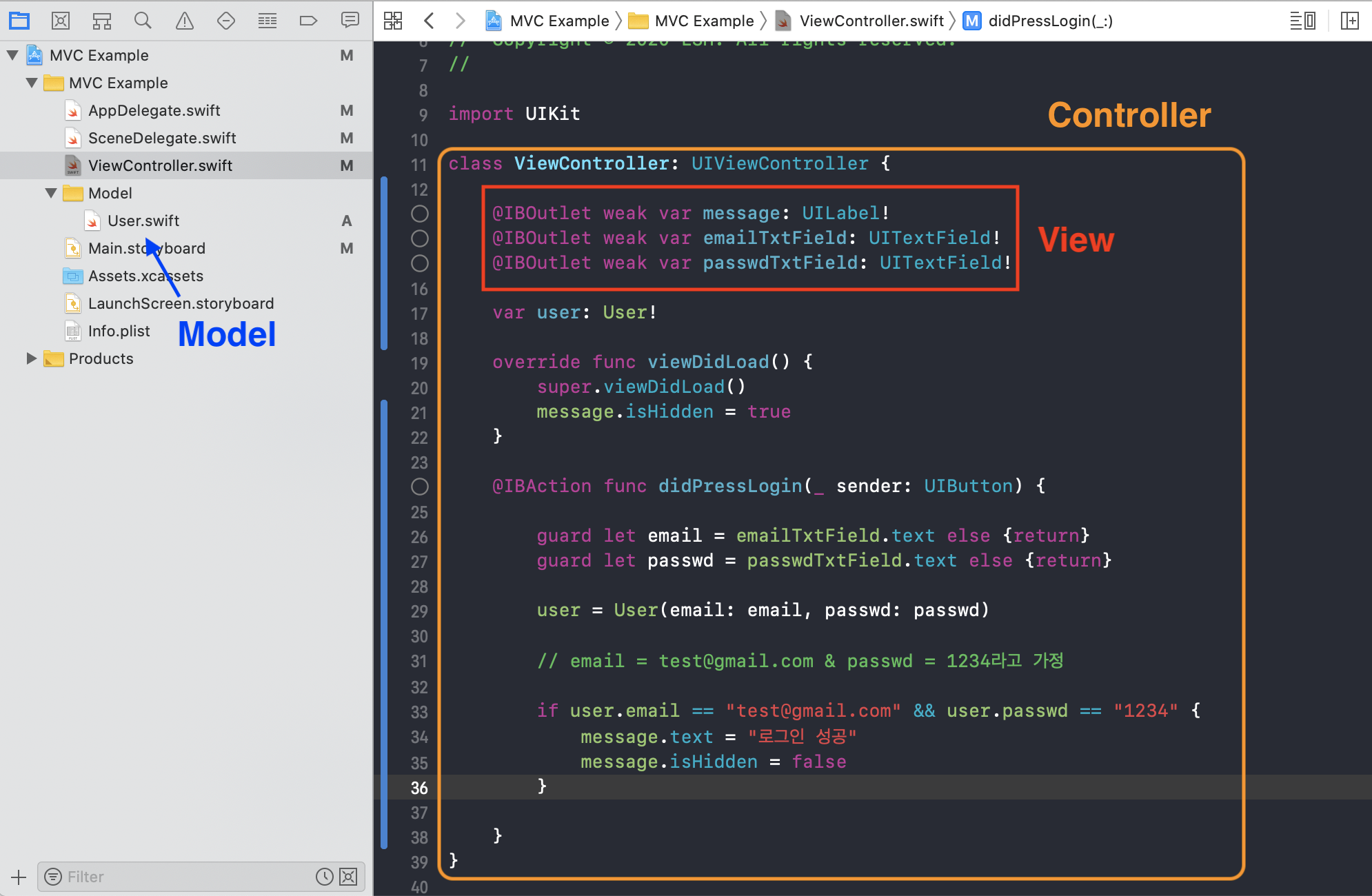
Task: Show the Issue navigator warning icon
Action: [x=185, y=21]
